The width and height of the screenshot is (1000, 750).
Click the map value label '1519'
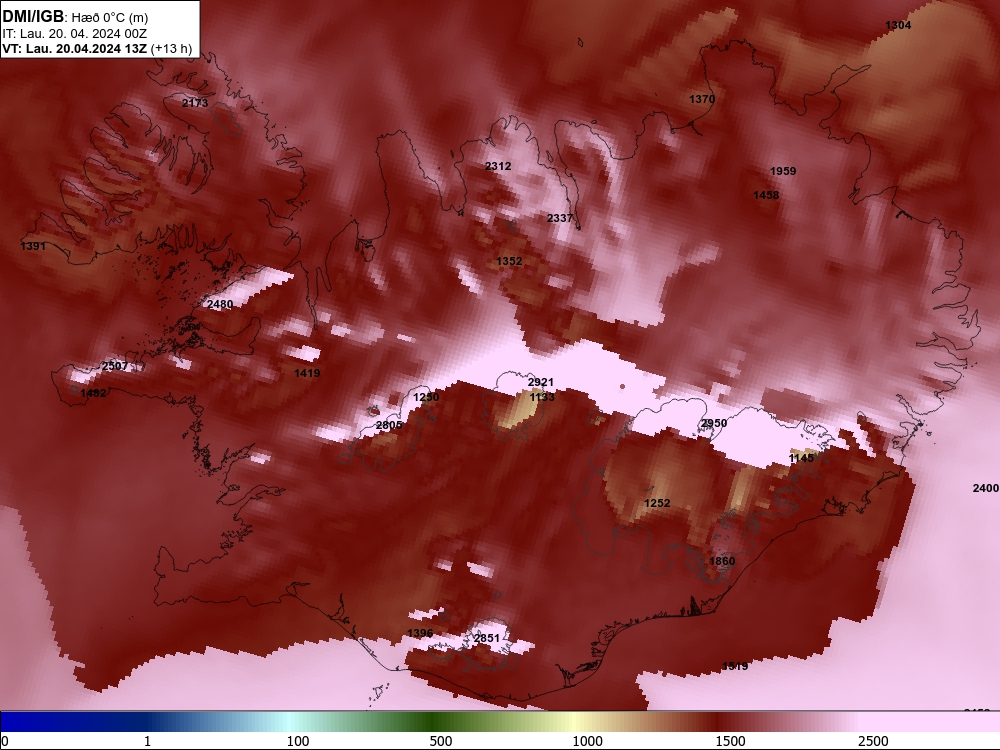click(735, 666)
